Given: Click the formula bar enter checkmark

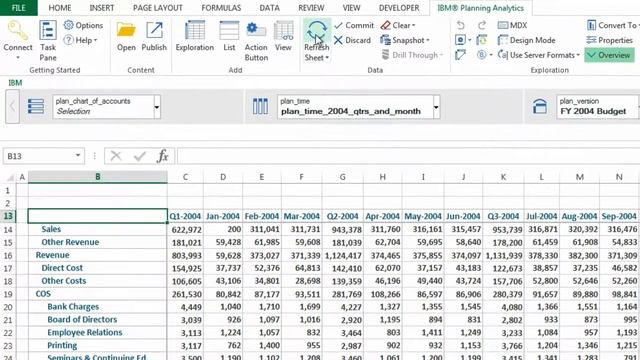Looking at the screenshot, I should [140, 156].
